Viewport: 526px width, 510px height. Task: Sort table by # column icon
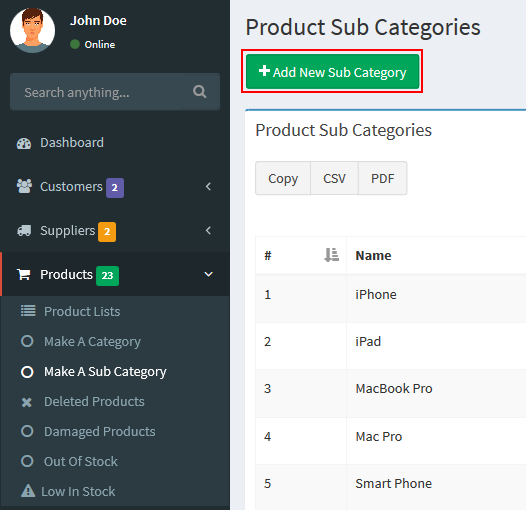(331, 255)
